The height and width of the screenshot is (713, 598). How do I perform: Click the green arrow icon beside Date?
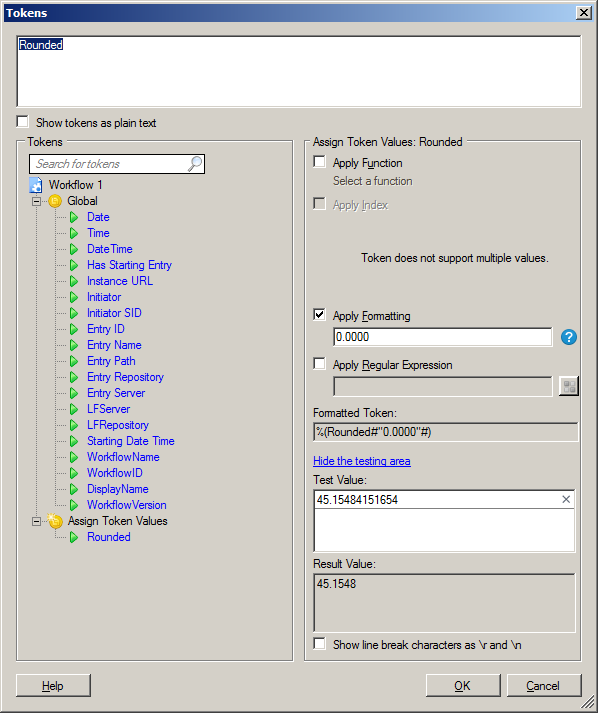coord(74,217)
